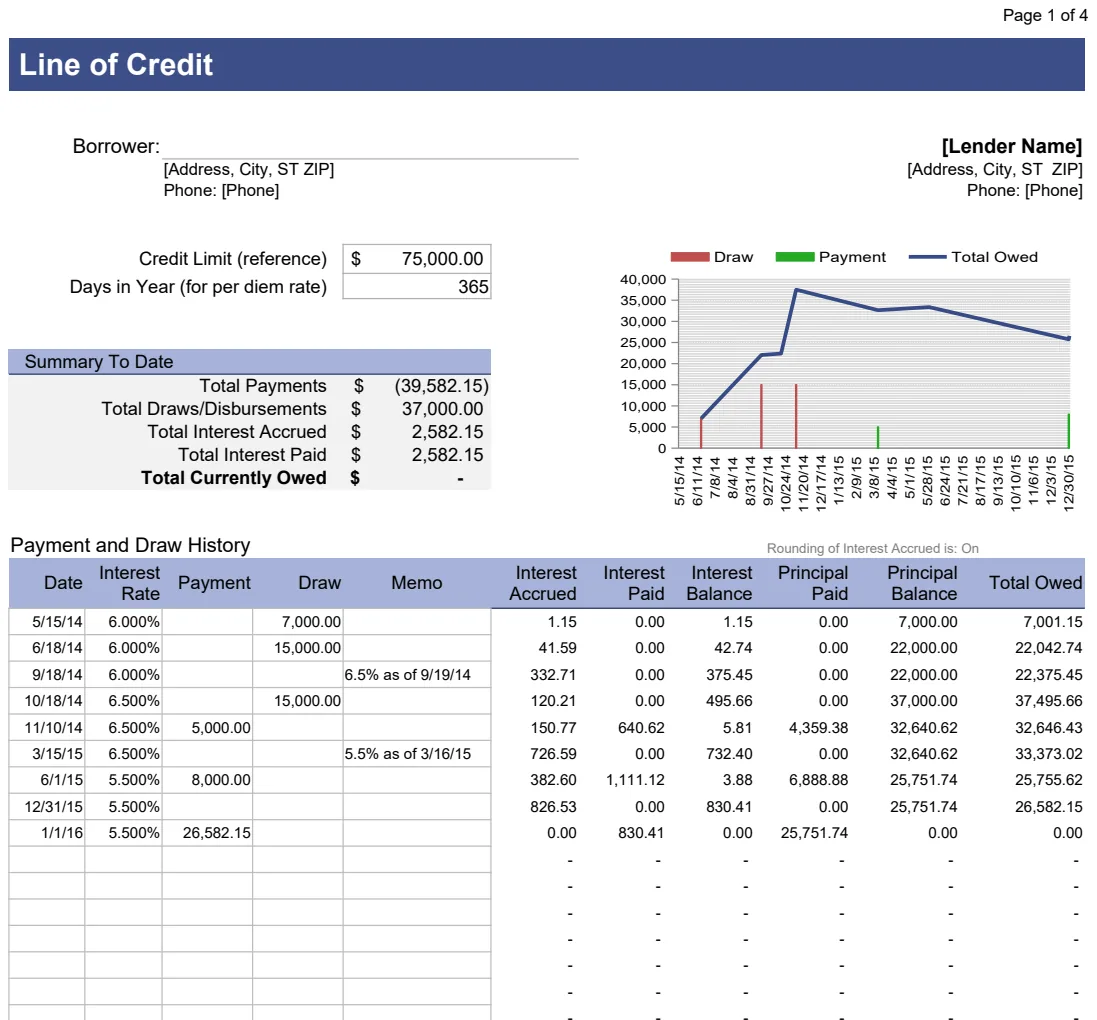Click the red Draw legend swatch
Image resolution: width=1097 pixels, height=1020 pixels.
690,257
